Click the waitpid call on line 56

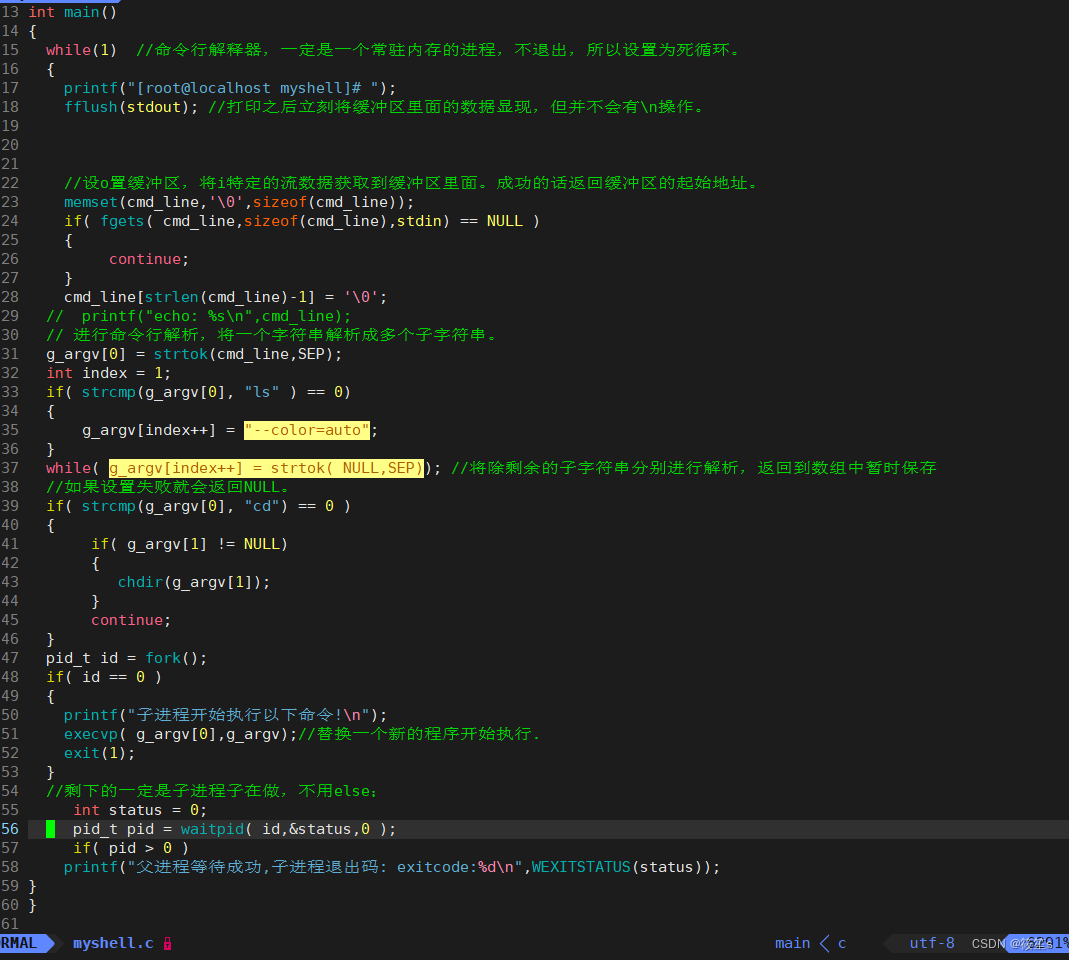[x=288, y=830]
